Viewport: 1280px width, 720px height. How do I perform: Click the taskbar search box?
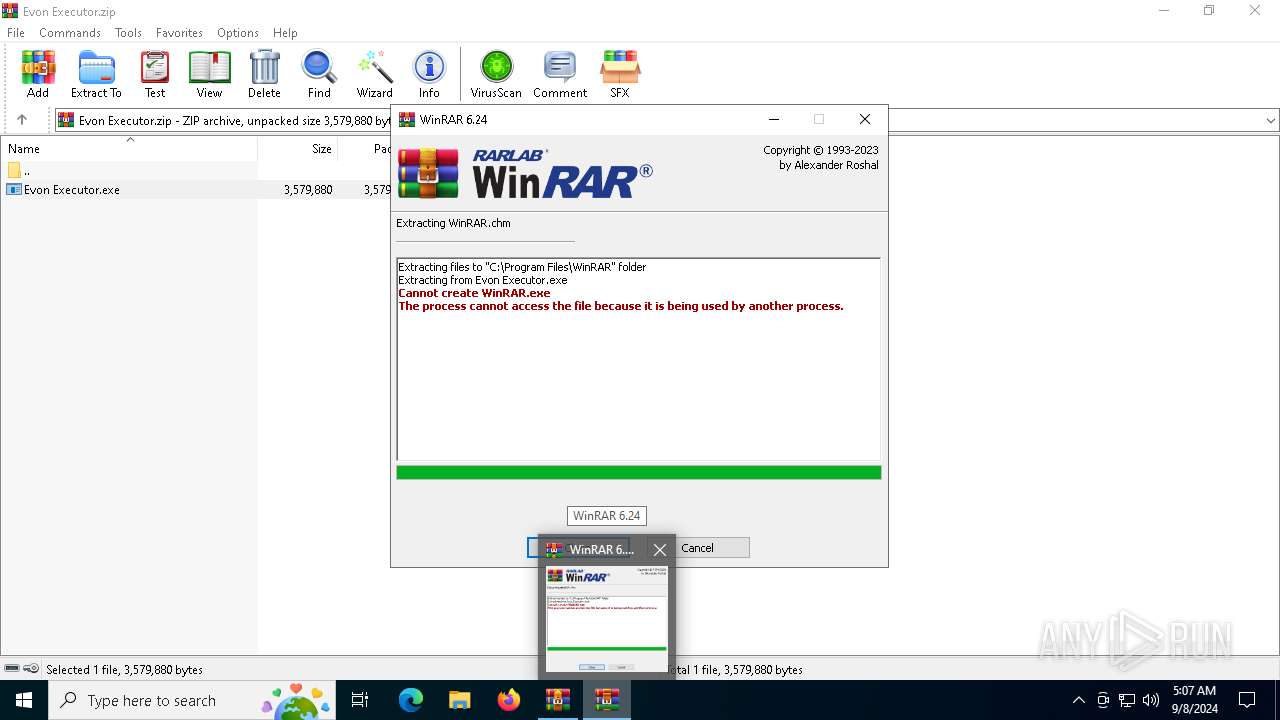(x=192, y=700)
